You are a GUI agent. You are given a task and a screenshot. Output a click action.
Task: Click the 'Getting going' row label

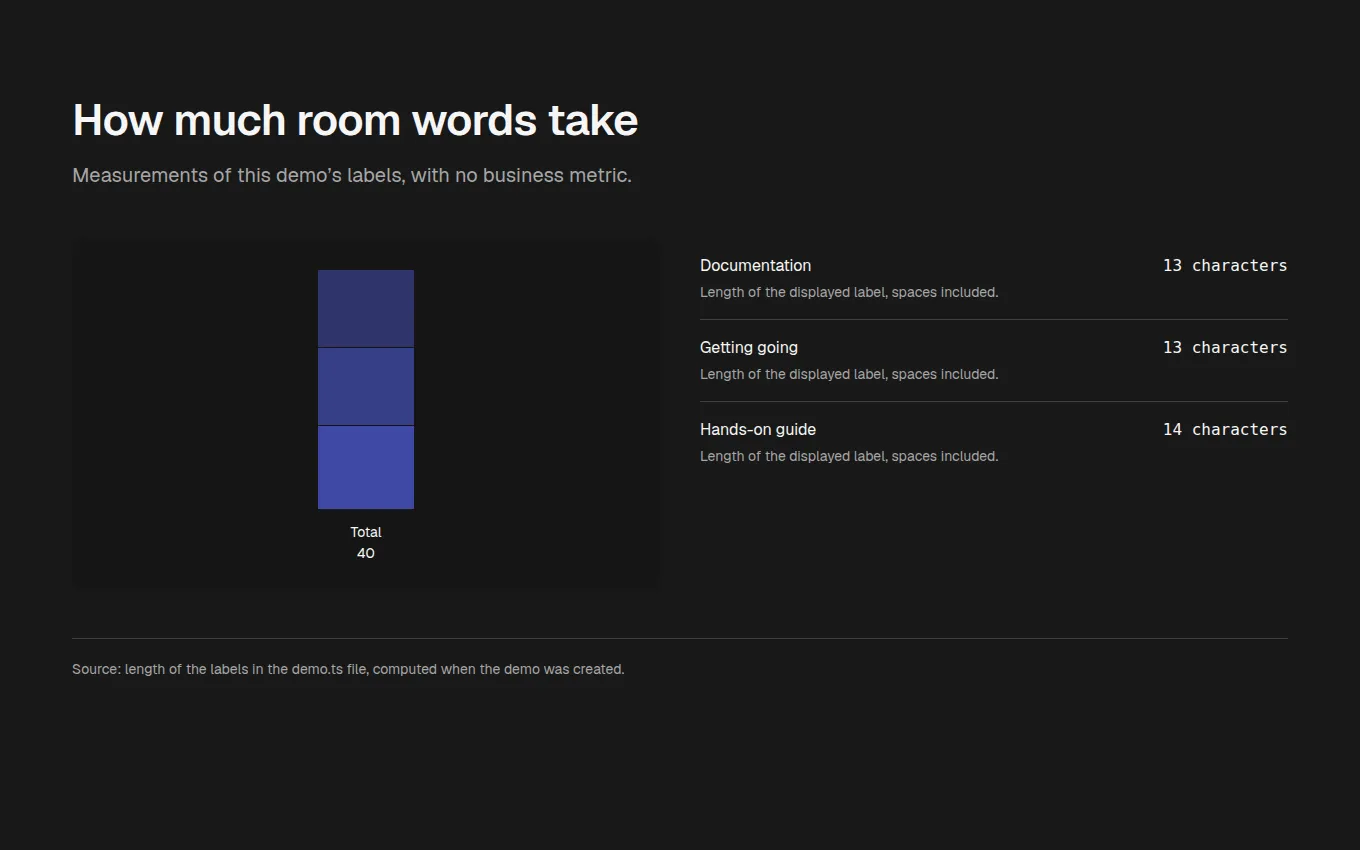tap(749, 347)
